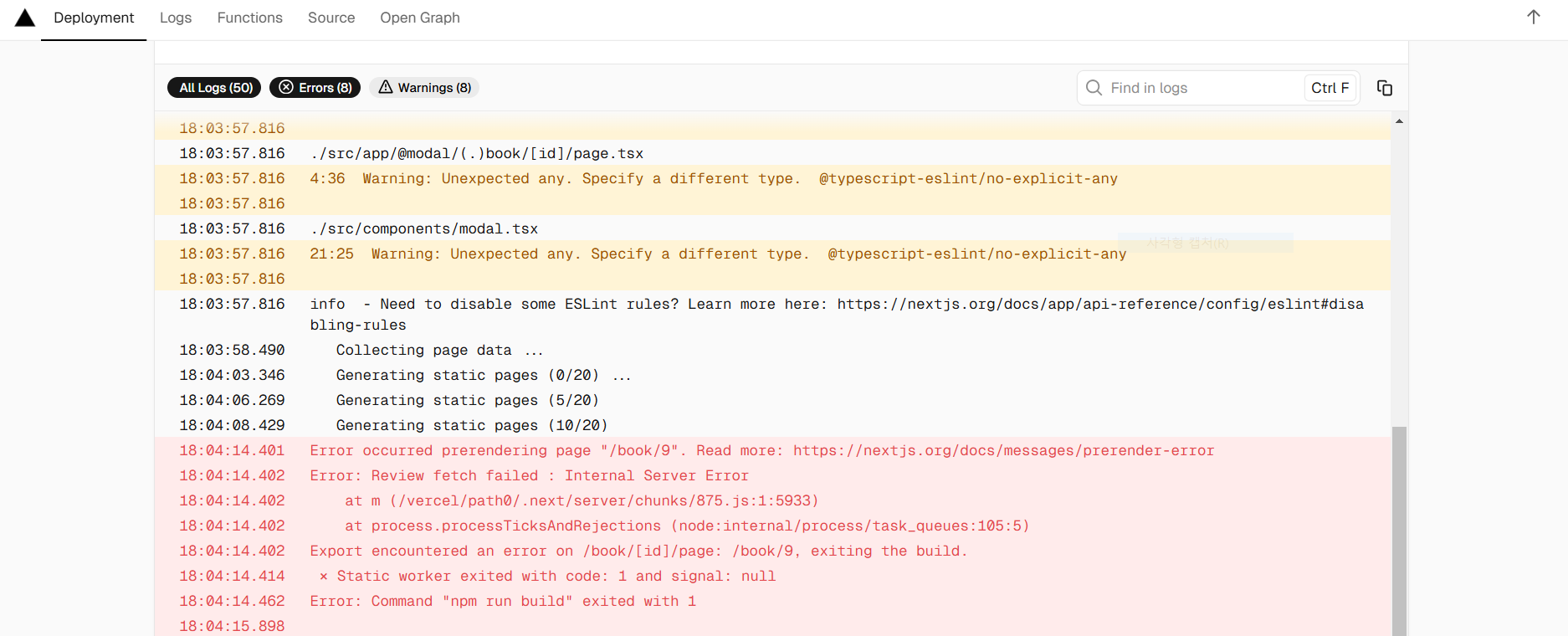This screenshot has height=636, width=1568.
Task: Select the 4:36 Warning Unexpected any line
Action: (772, 178)
